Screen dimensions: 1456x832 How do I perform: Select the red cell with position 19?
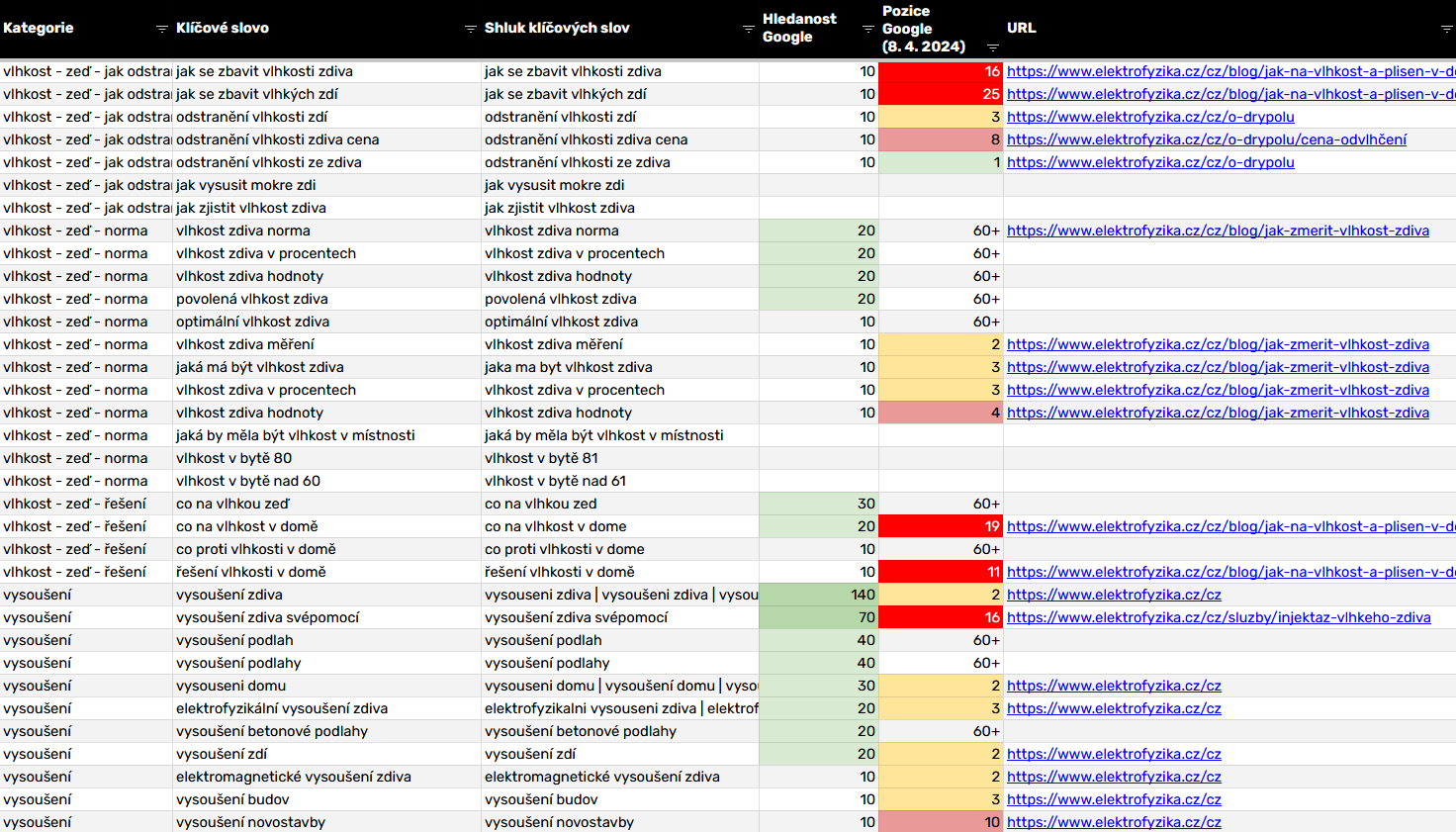point(940,526)
